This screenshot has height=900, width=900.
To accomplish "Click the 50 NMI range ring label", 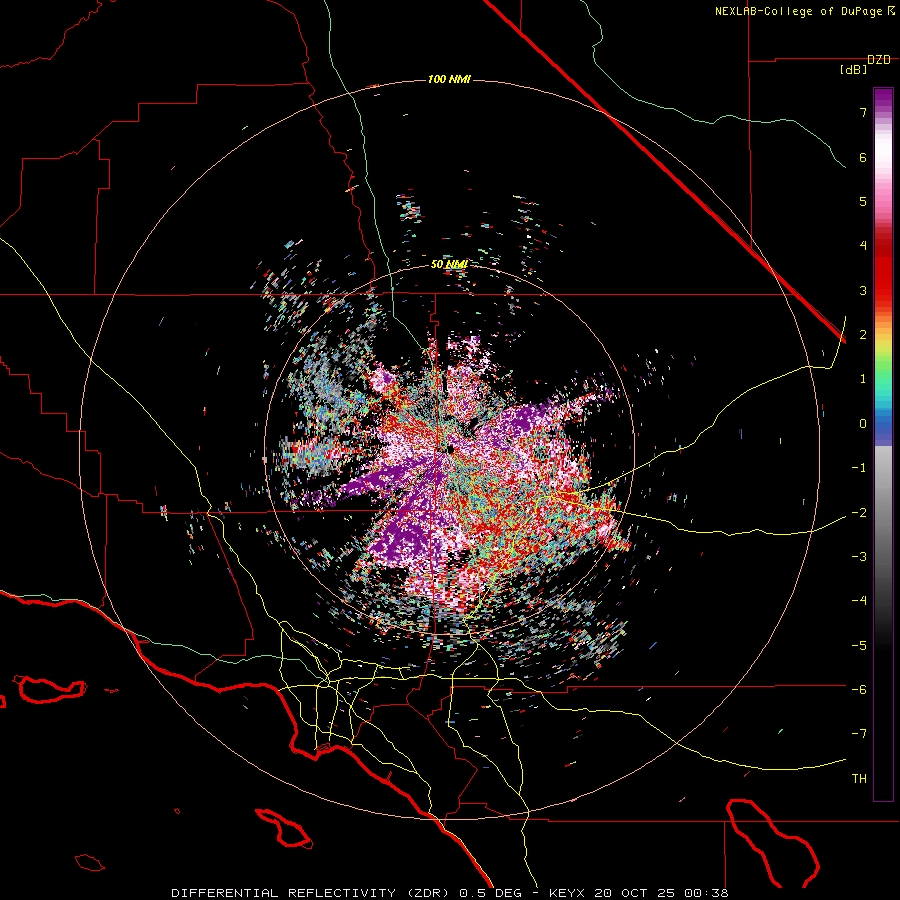I will (x=449, y=265).
